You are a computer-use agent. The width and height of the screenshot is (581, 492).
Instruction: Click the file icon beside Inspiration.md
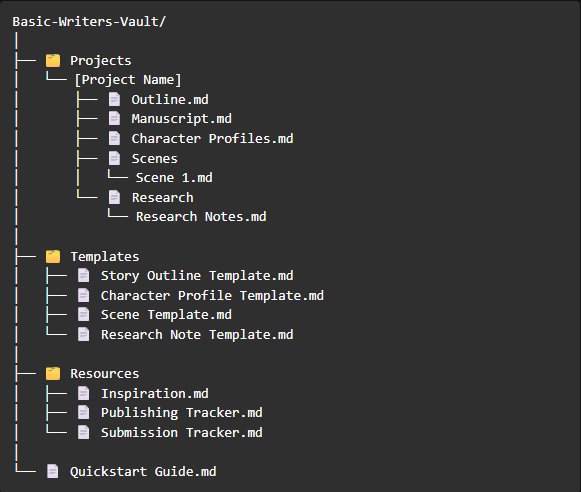[83, 393]
